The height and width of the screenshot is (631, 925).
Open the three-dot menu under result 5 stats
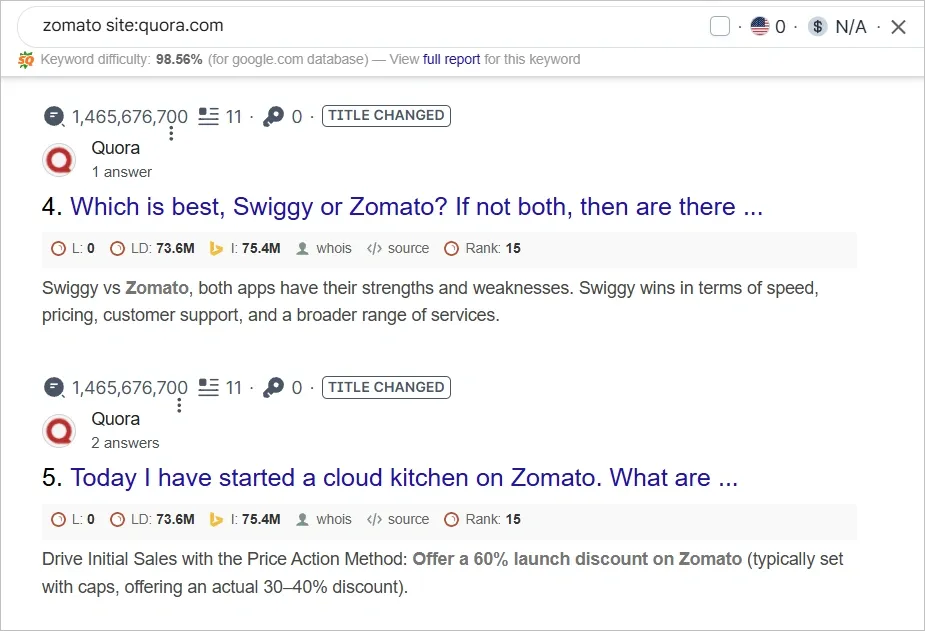tap(177, 403)
